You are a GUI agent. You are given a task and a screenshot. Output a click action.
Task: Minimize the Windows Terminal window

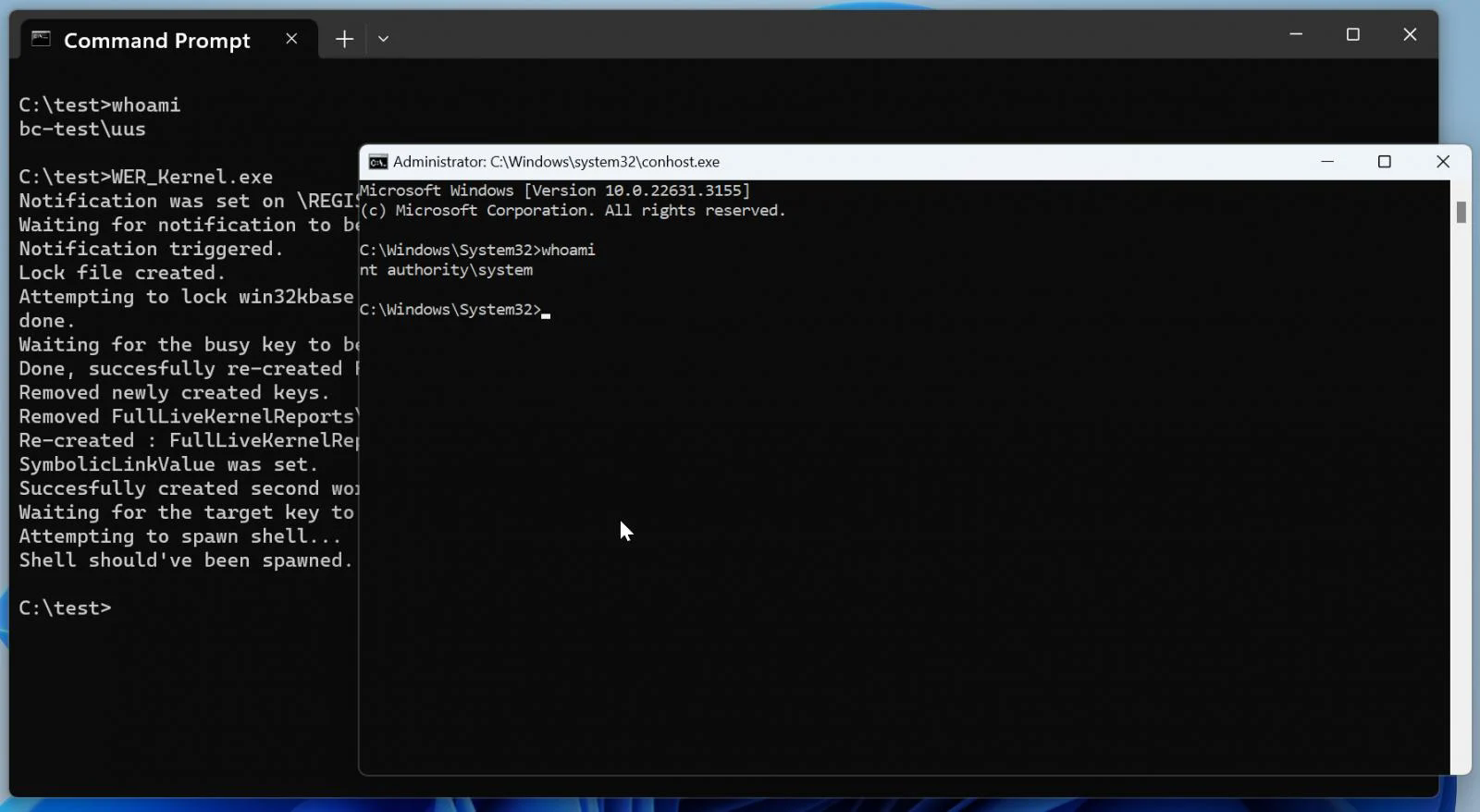pos(1296,34)
